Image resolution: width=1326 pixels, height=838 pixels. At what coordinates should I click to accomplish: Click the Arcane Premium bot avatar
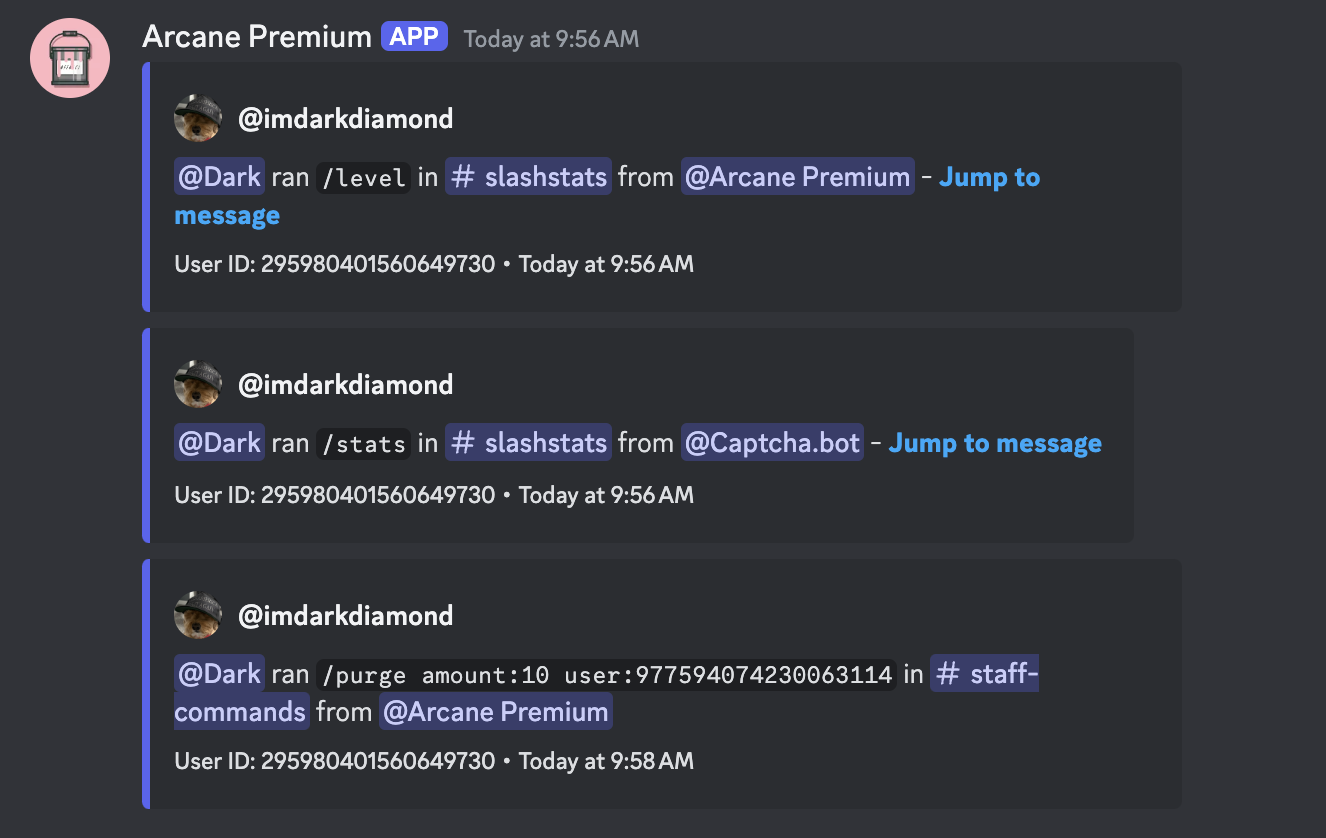70,57
